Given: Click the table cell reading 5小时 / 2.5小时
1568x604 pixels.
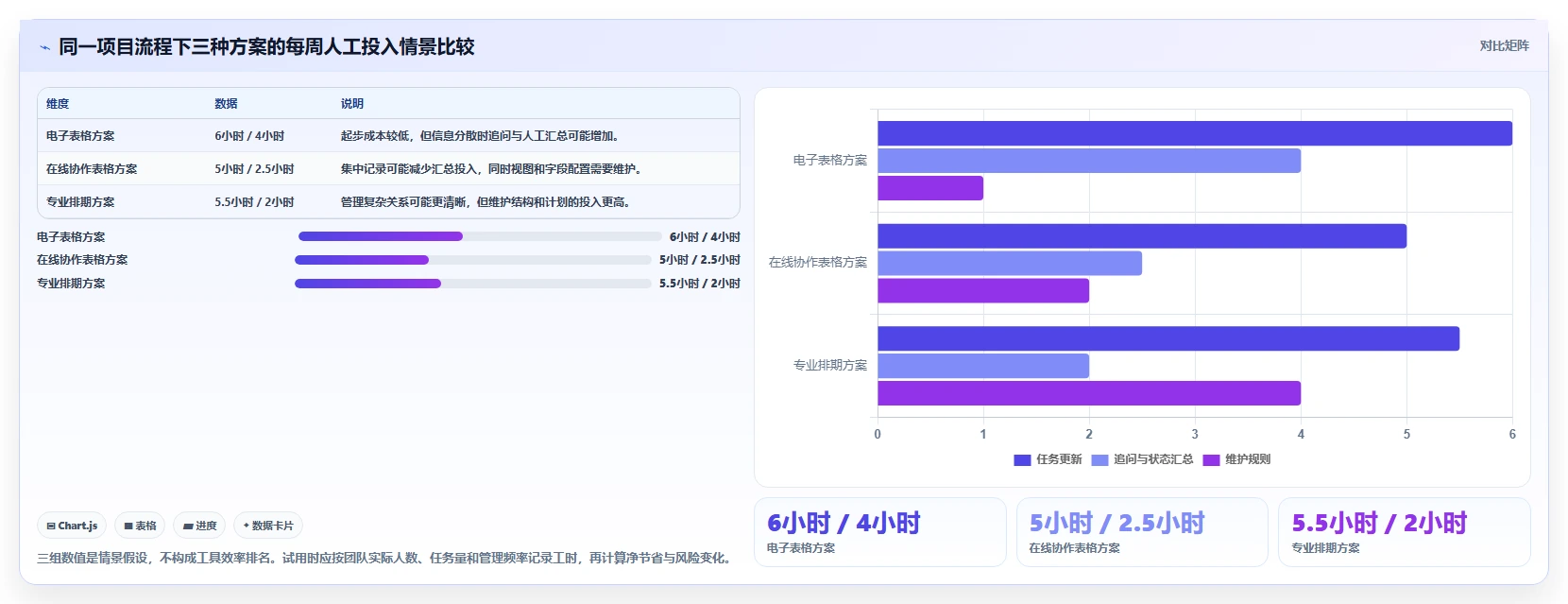Looking at the screenshot, I should pos(254,169).
